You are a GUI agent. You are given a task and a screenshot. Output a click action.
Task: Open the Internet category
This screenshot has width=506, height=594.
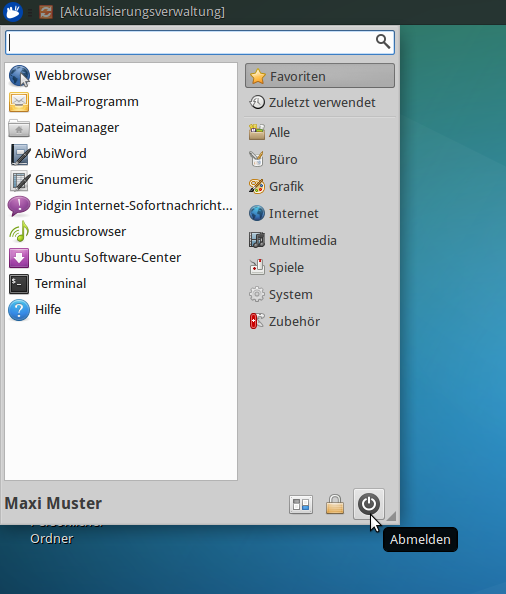point(320,214)
